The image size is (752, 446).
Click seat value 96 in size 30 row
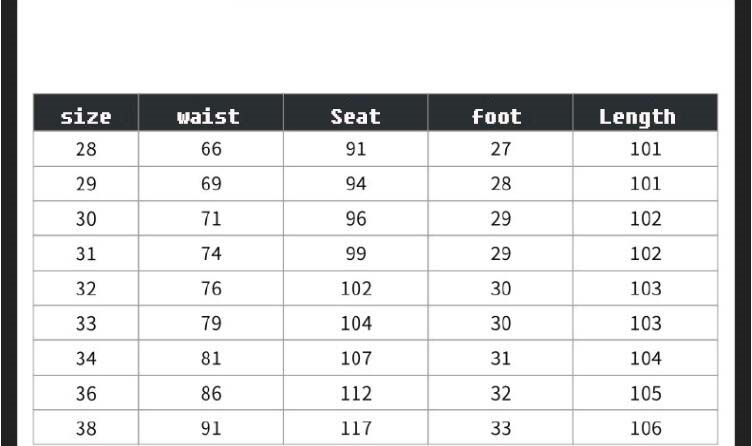point(356,219)
